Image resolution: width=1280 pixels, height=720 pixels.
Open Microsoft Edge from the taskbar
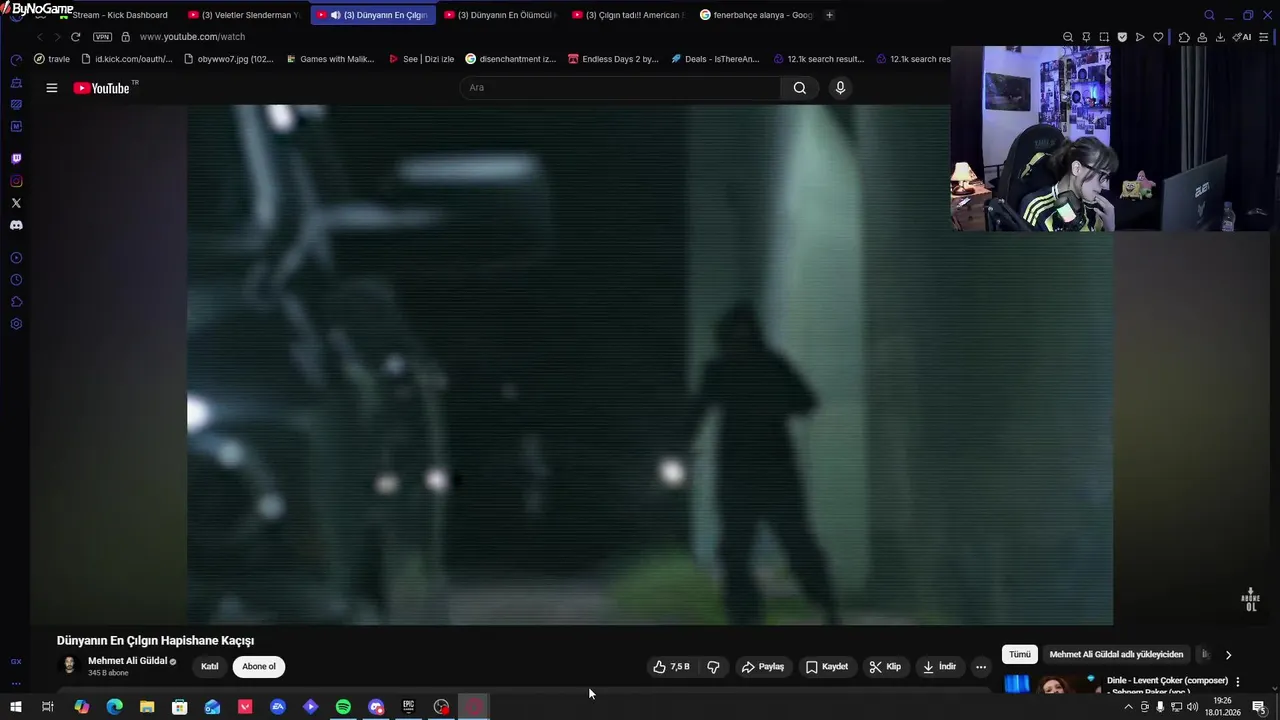(115, 707)
